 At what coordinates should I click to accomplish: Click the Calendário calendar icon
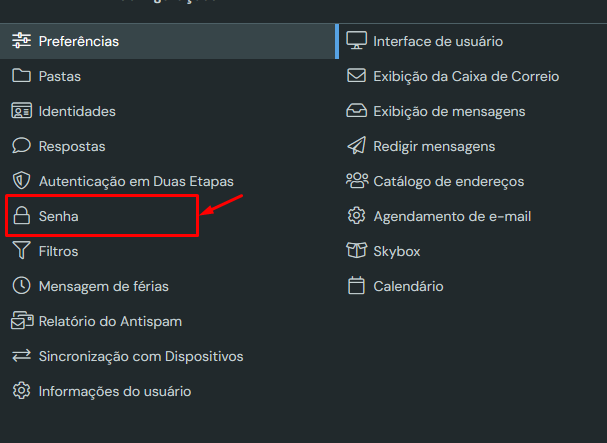click(356, 286)
